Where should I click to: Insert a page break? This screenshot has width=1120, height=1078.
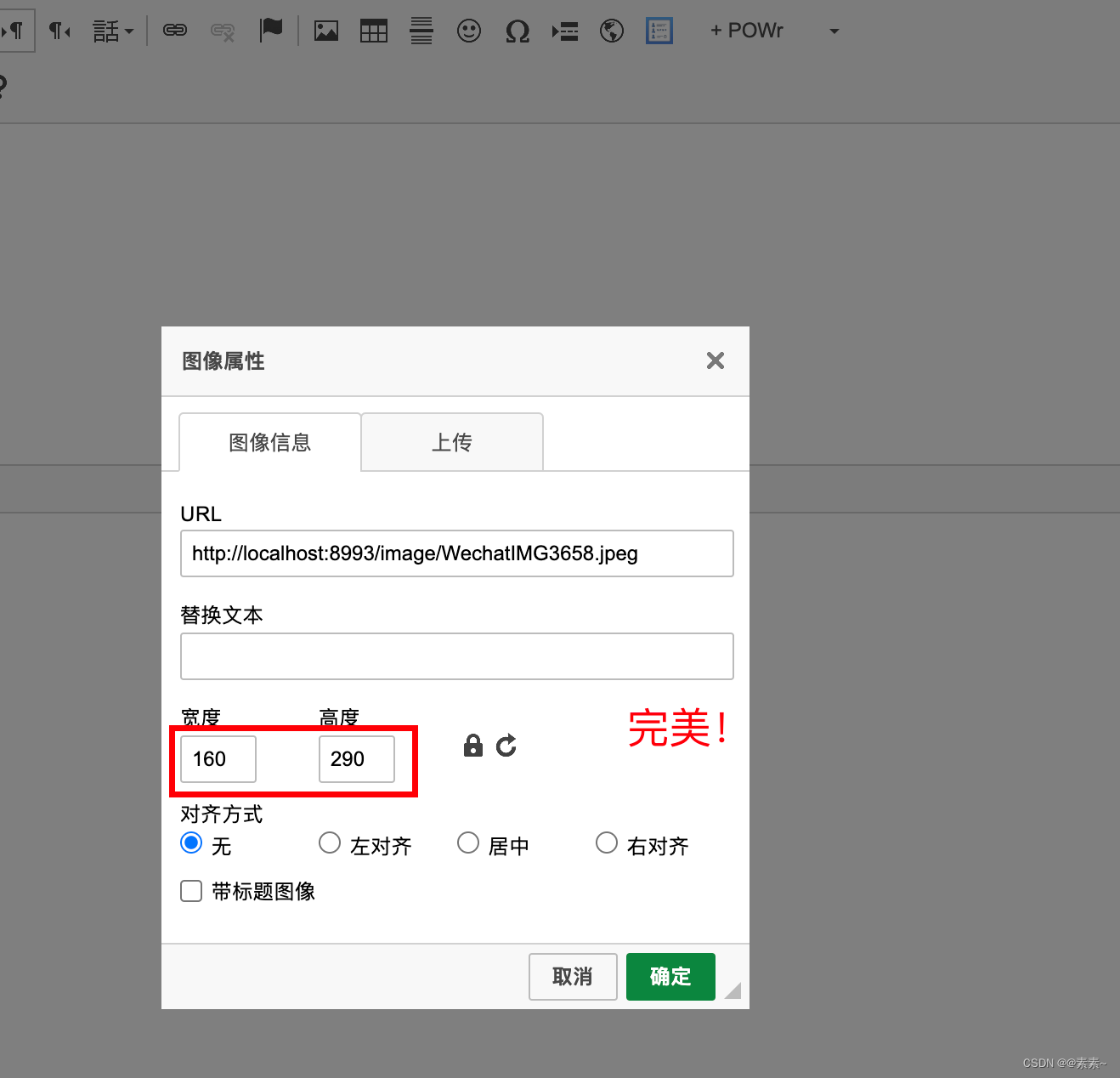(x=565, y=31)
